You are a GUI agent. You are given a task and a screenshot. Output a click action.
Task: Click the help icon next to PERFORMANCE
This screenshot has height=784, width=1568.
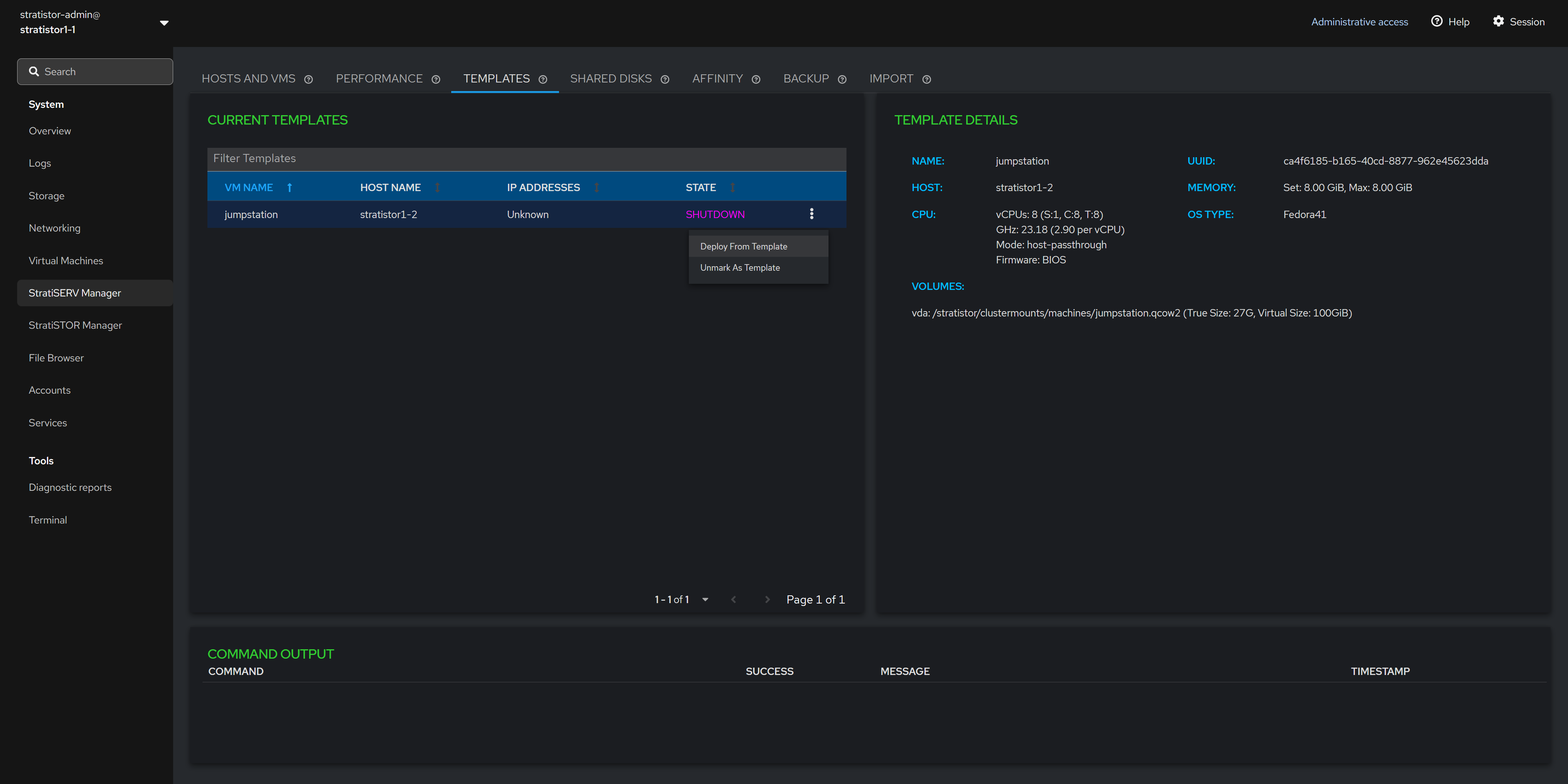click(436, 80)
